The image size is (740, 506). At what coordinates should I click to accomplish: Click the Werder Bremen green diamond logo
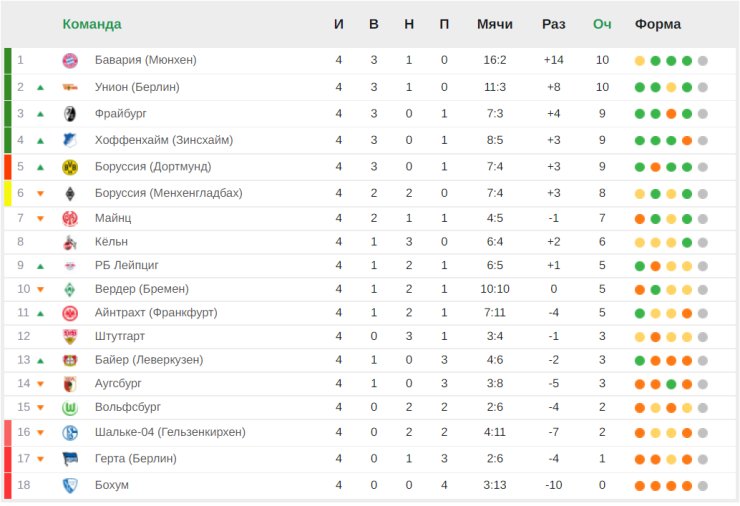(x=70, y=289)
